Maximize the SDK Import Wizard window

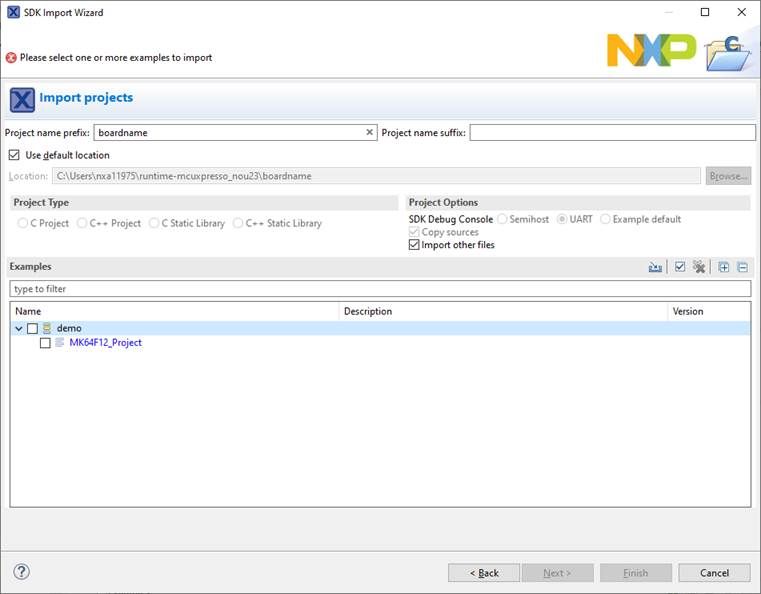pyautogui.click(x=705, y=12)
